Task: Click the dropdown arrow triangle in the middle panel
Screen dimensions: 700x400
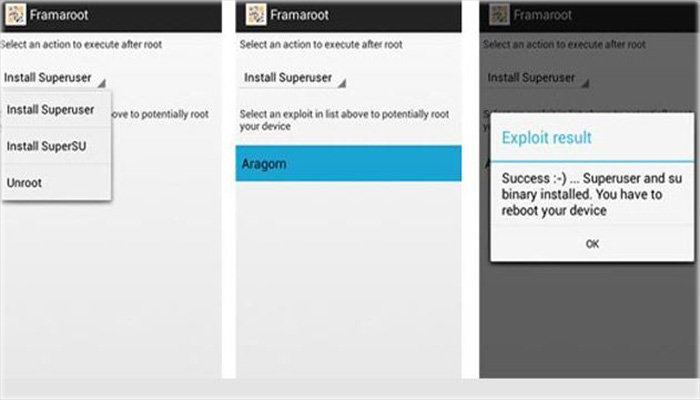Action: 342,83
